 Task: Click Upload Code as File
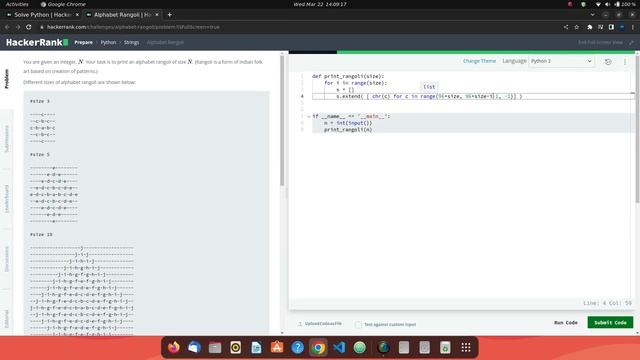point(320,324)
